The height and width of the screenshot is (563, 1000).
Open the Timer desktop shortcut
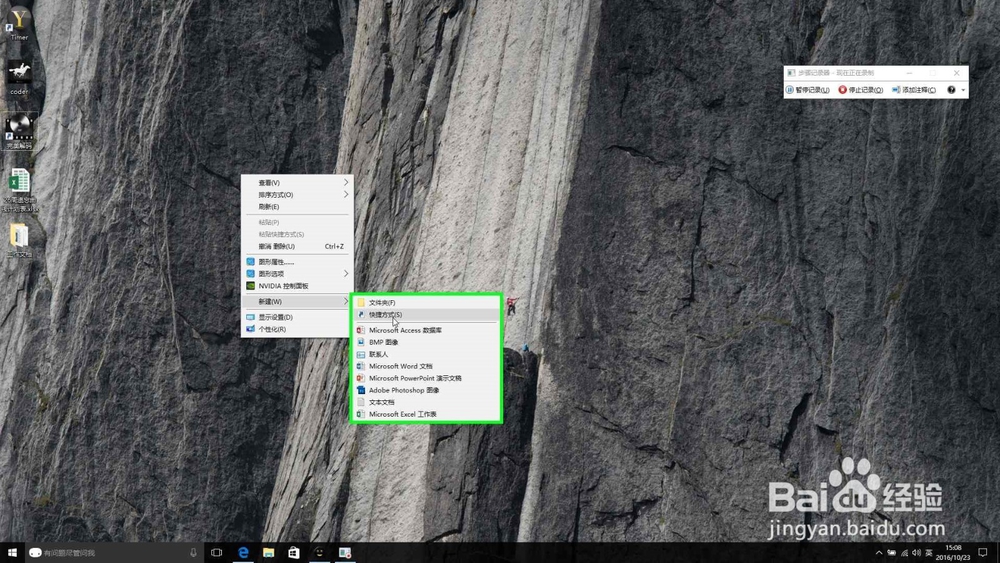pyautogui.click(x=19, y=24)
